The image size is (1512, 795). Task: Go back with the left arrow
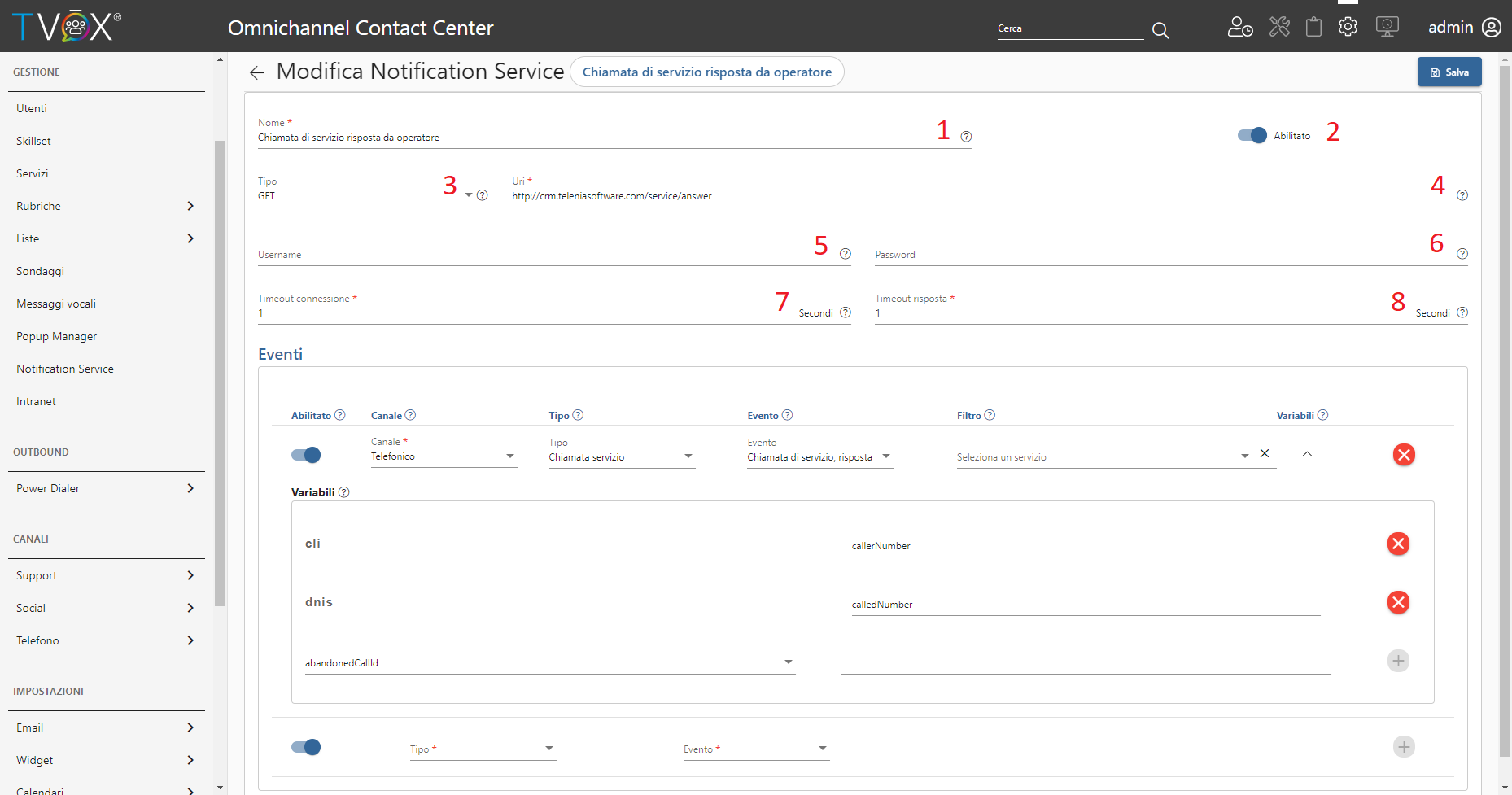[x=256, y=72]
